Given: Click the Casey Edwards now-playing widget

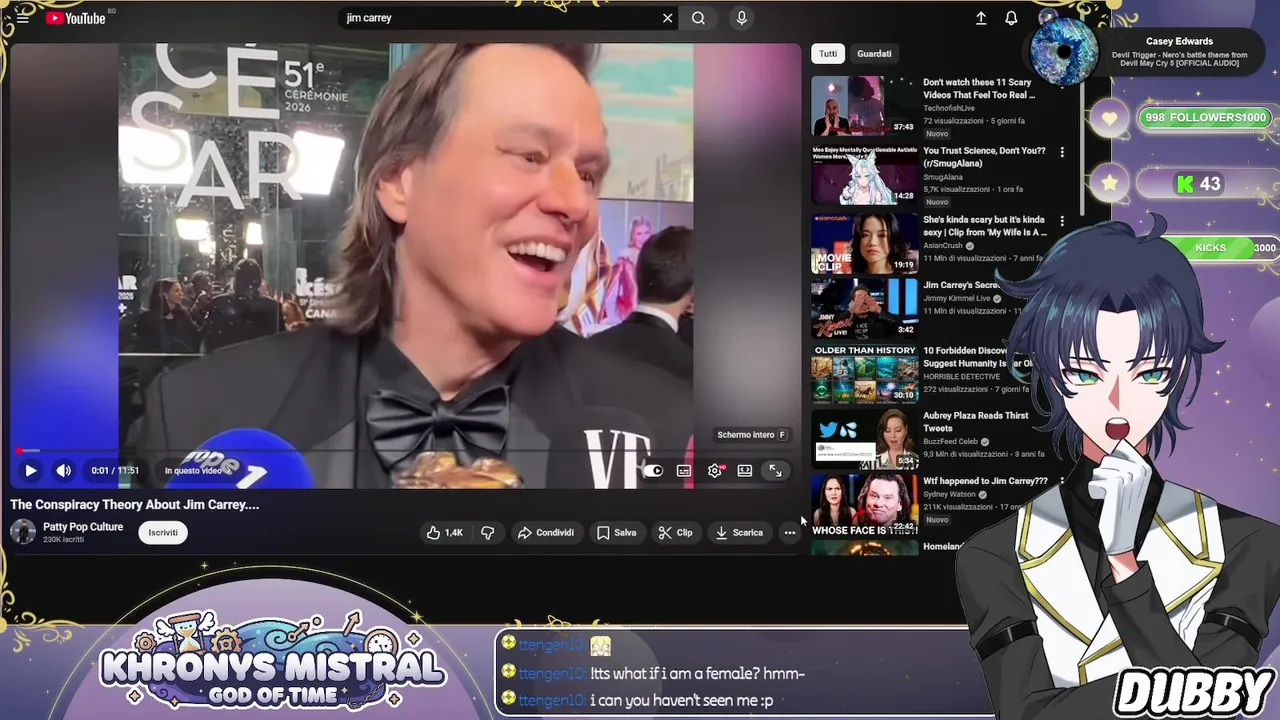Looking at the screenshot, I should 1145,50.
